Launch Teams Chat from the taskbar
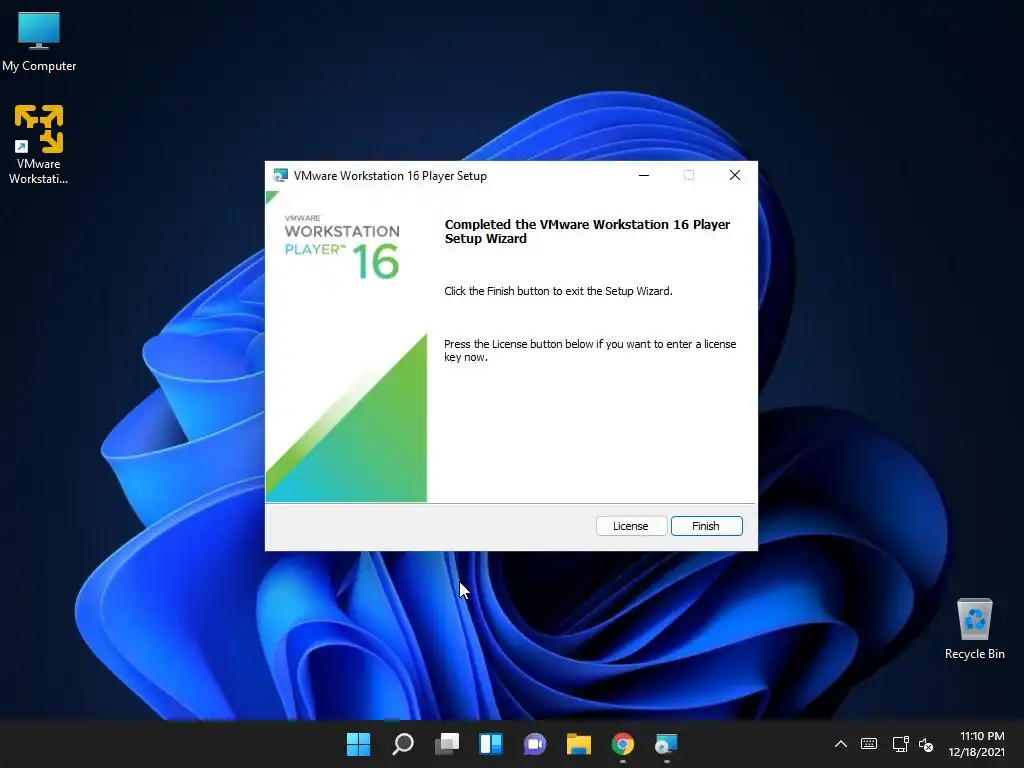 (535, 744)
